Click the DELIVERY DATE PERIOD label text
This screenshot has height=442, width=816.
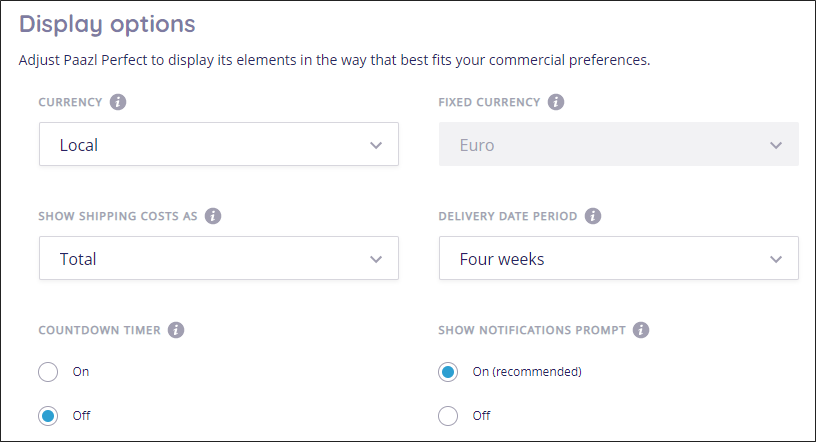508,216
